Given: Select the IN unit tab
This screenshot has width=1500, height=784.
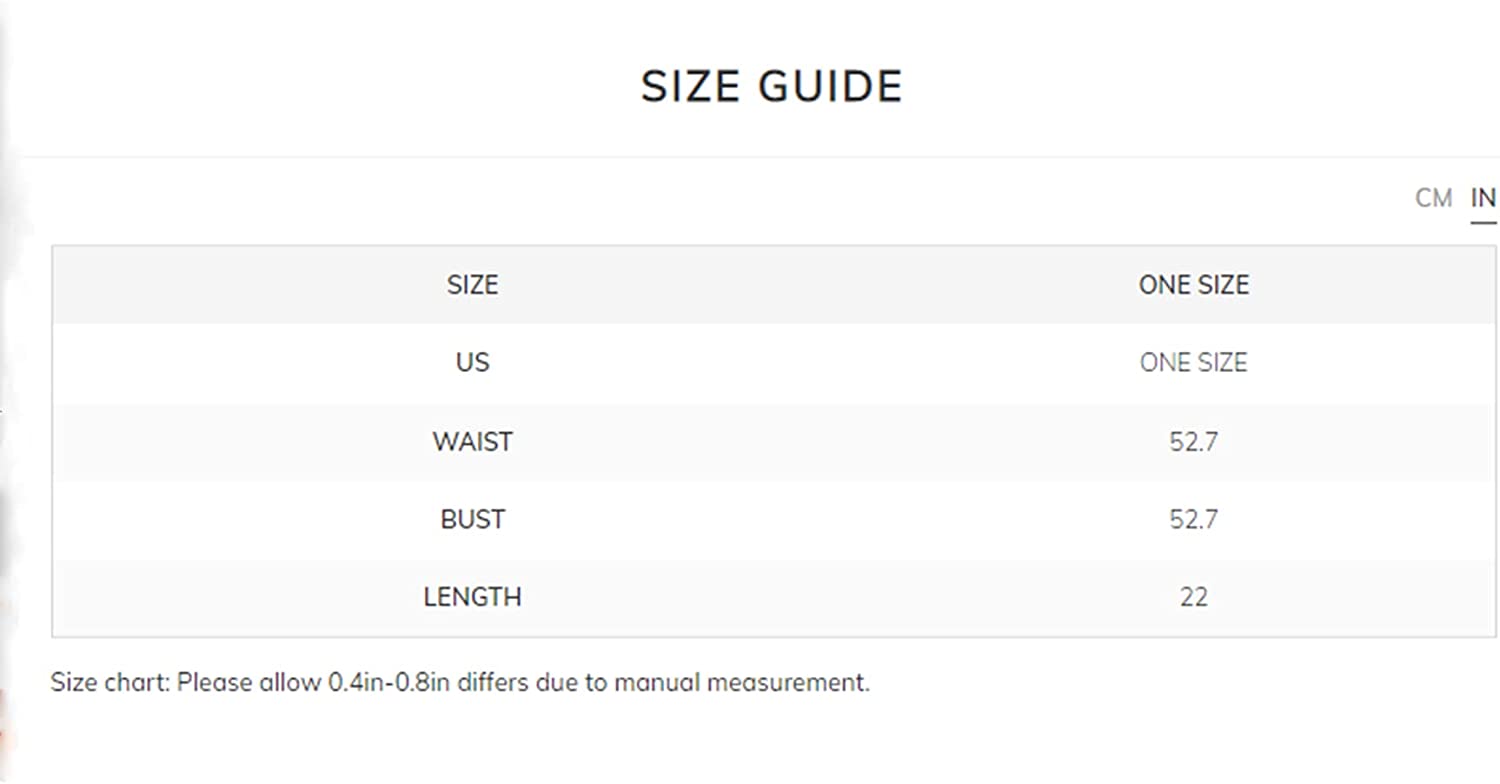Looking at the screenshot, I should coord(1483,198).
